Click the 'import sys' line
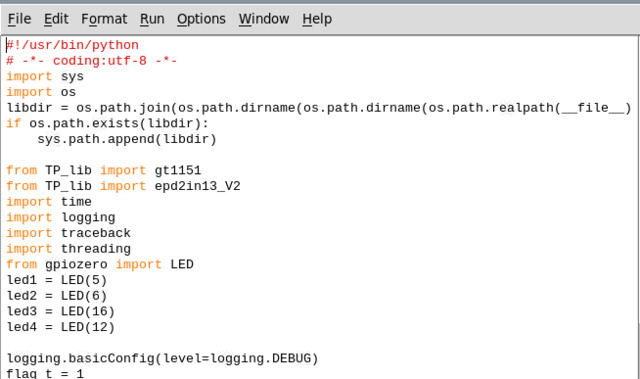 pyautogui.click(x=45, y=76)
